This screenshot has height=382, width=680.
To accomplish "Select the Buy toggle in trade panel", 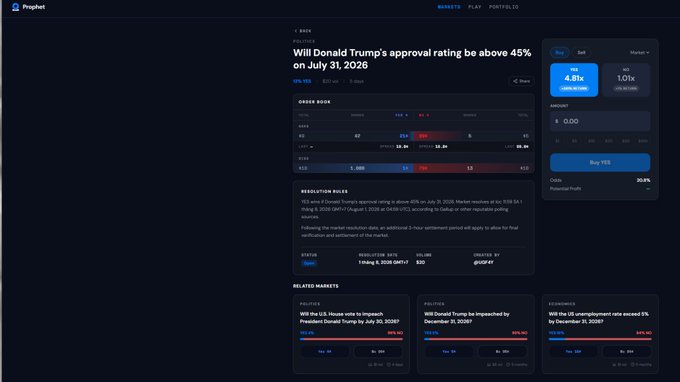I will [x=559, y=52].
